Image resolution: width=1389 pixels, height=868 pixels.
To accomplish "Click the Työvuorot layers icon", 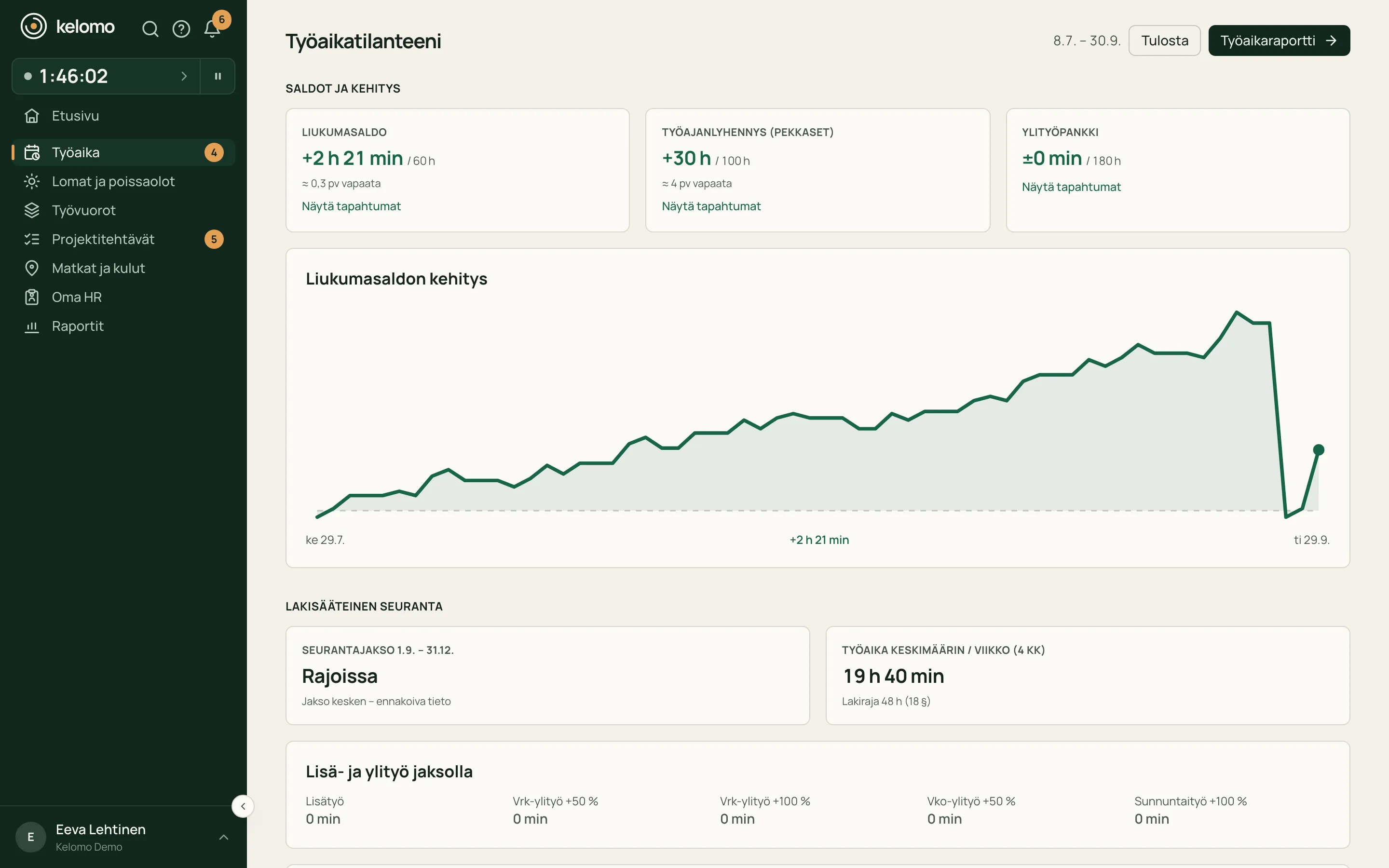I will coord(32,211).
